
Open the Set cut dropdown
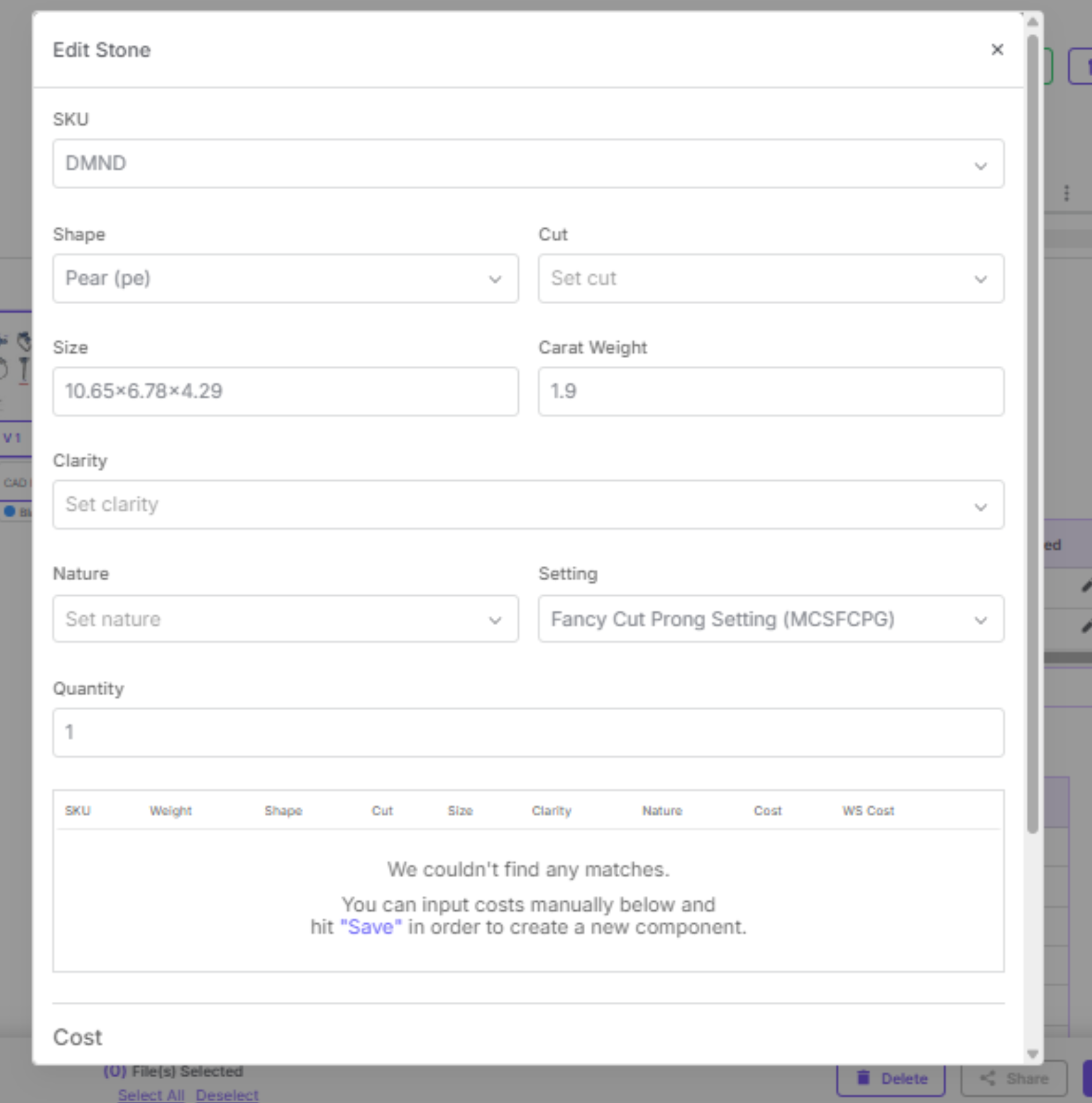point(770,278)
